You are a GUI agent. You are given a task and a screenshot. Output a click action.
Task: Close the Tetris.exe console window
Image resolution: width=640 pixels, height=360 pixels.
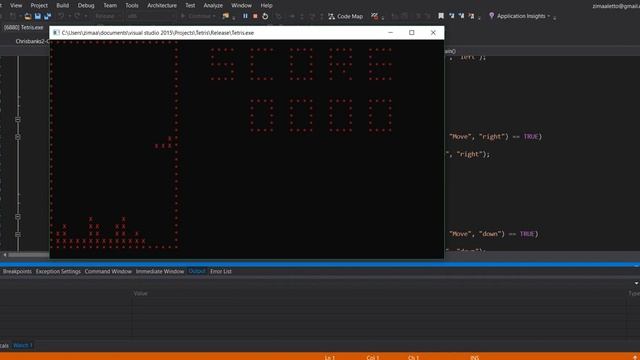[x=433, y=33]
